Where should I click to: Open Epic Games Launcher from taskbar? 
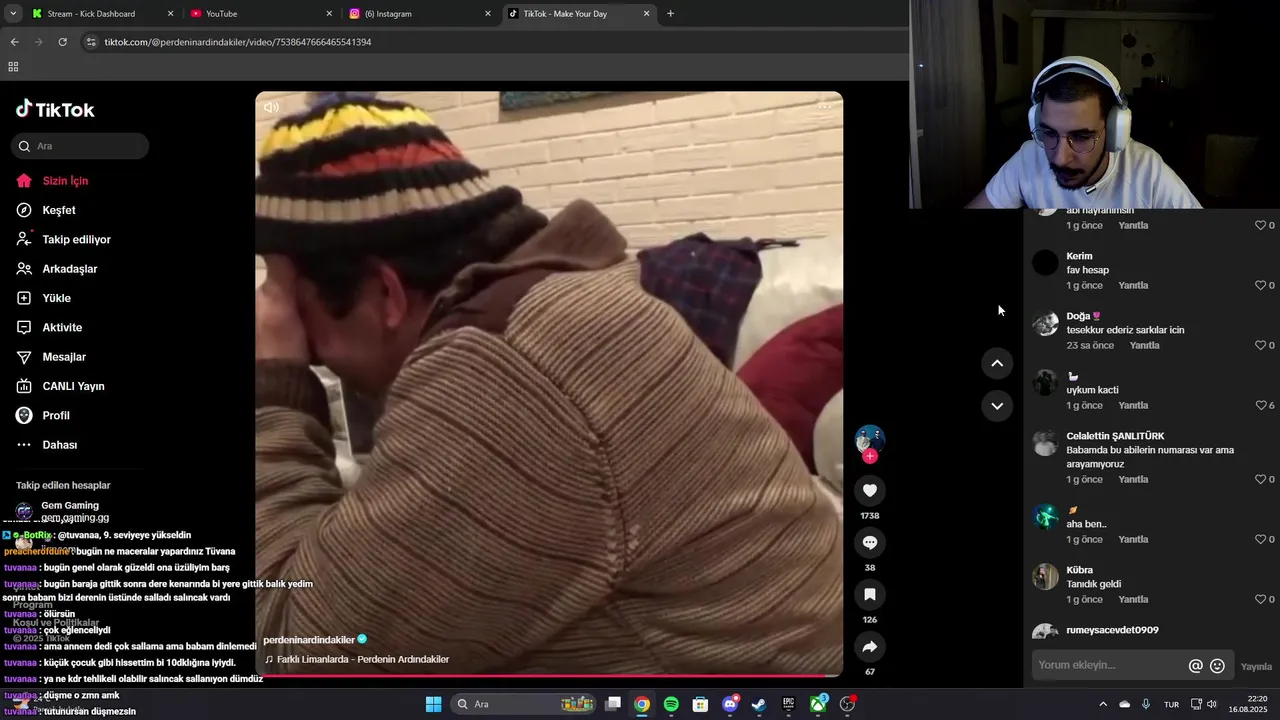(x=788, y=704)
